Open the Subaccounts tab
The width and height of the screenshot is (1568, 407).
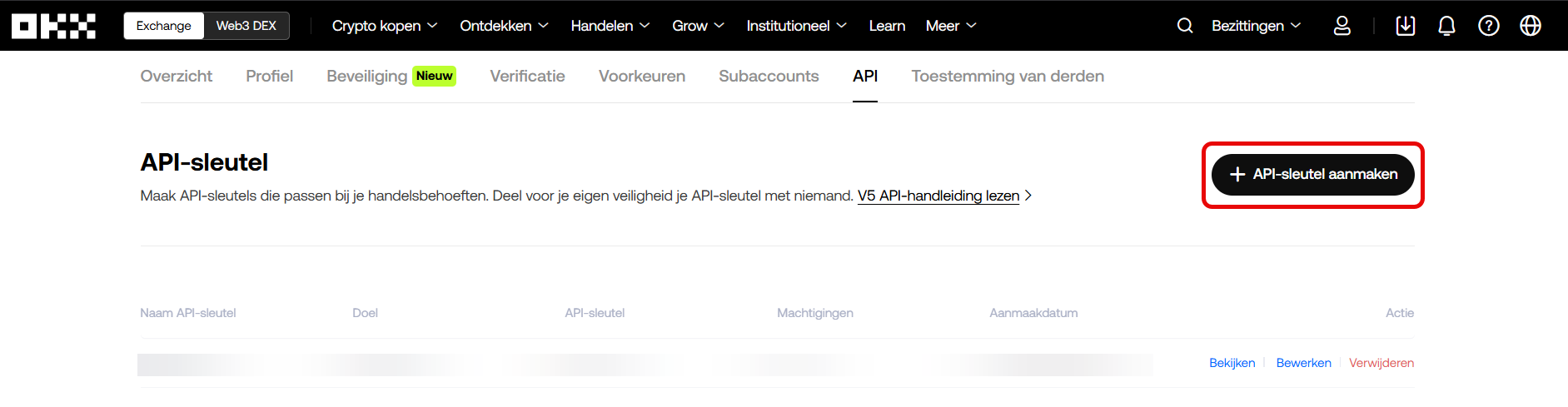(x=769, y=76)
